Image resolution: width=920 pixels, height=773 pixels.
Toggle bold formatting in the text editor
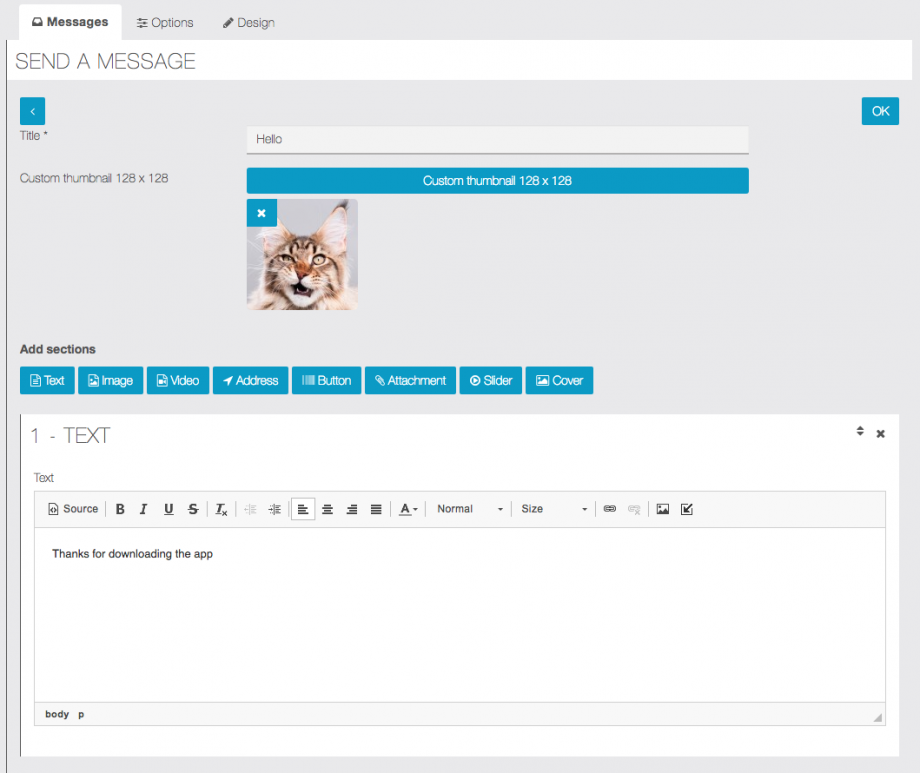pyautogui.click(x=120, y=509)
